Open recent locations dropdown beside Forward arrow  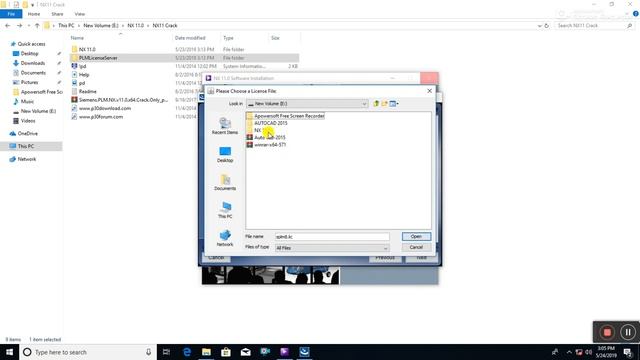pos(28,26)
